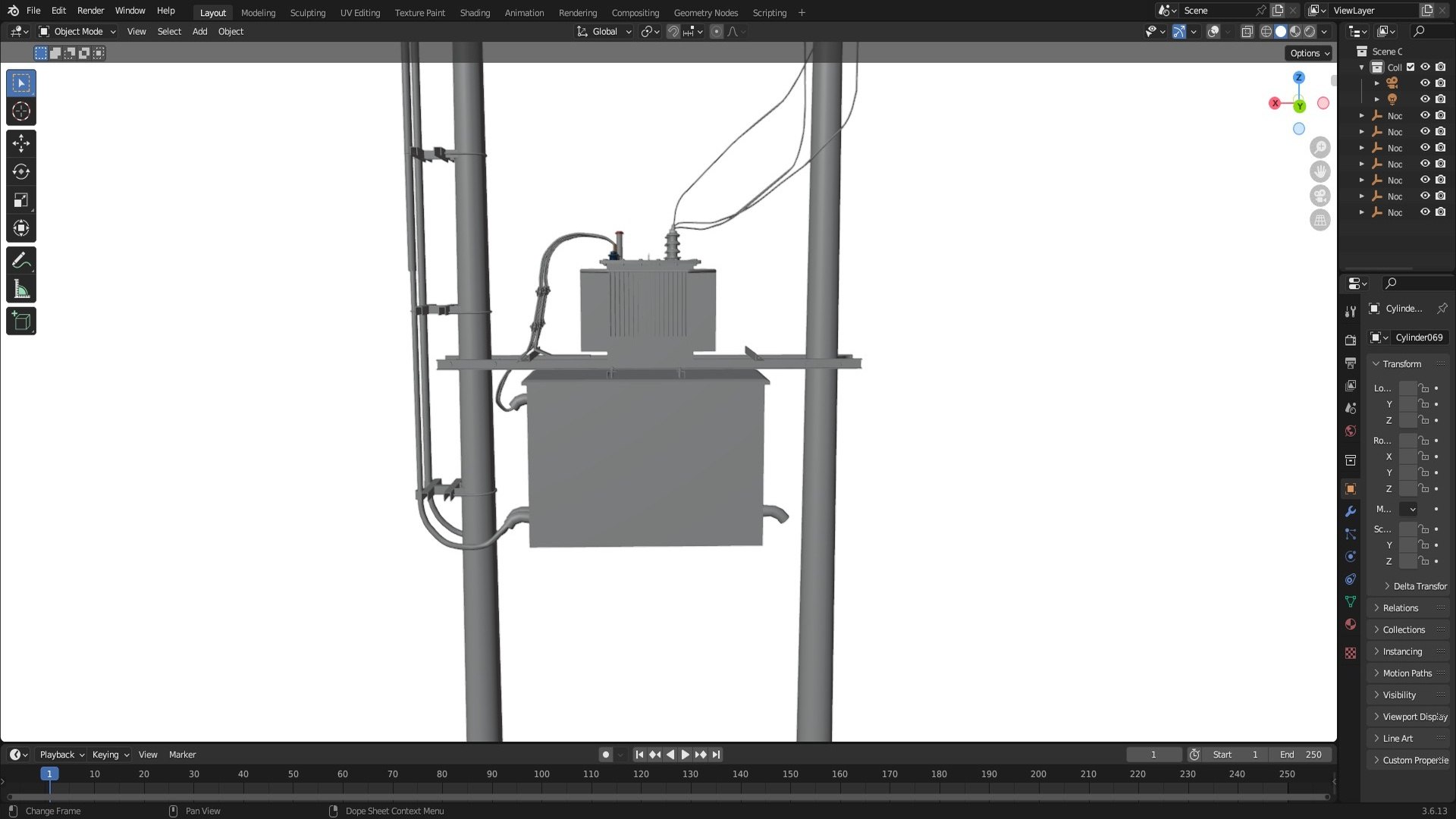Activate the Rotate tool

click(x=21, y=172)
